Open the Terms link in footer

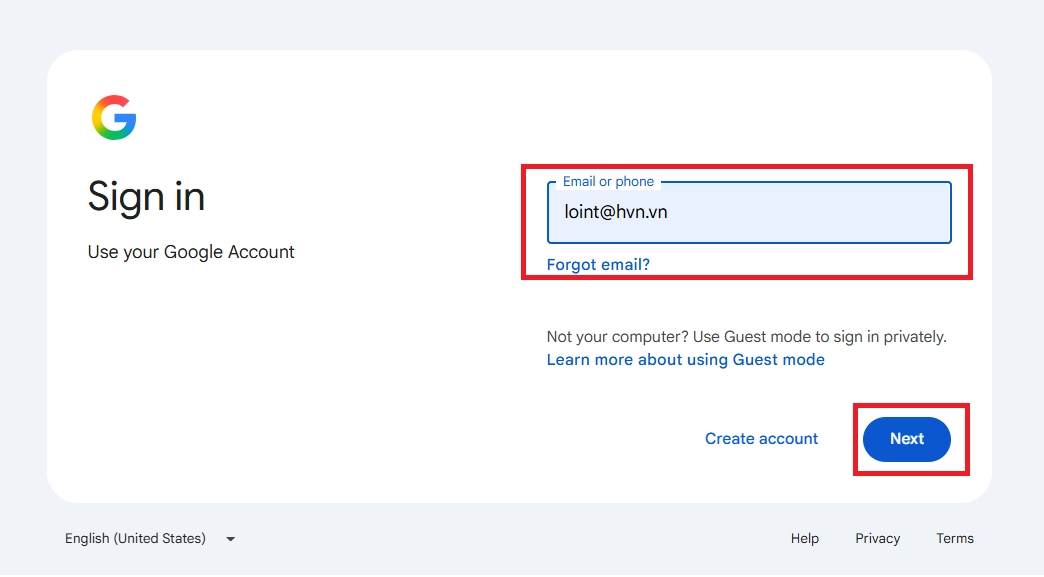(955, 538)
